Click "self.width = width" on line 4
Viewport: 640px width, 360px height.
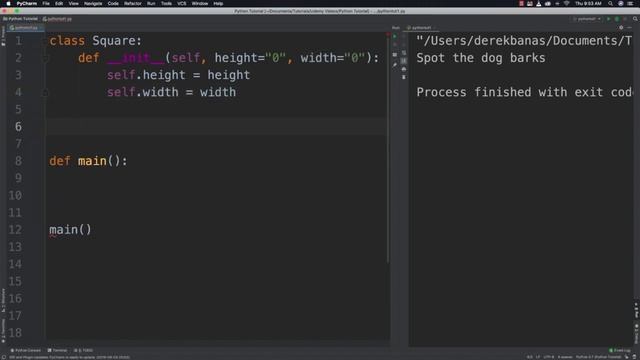(171, 92)
